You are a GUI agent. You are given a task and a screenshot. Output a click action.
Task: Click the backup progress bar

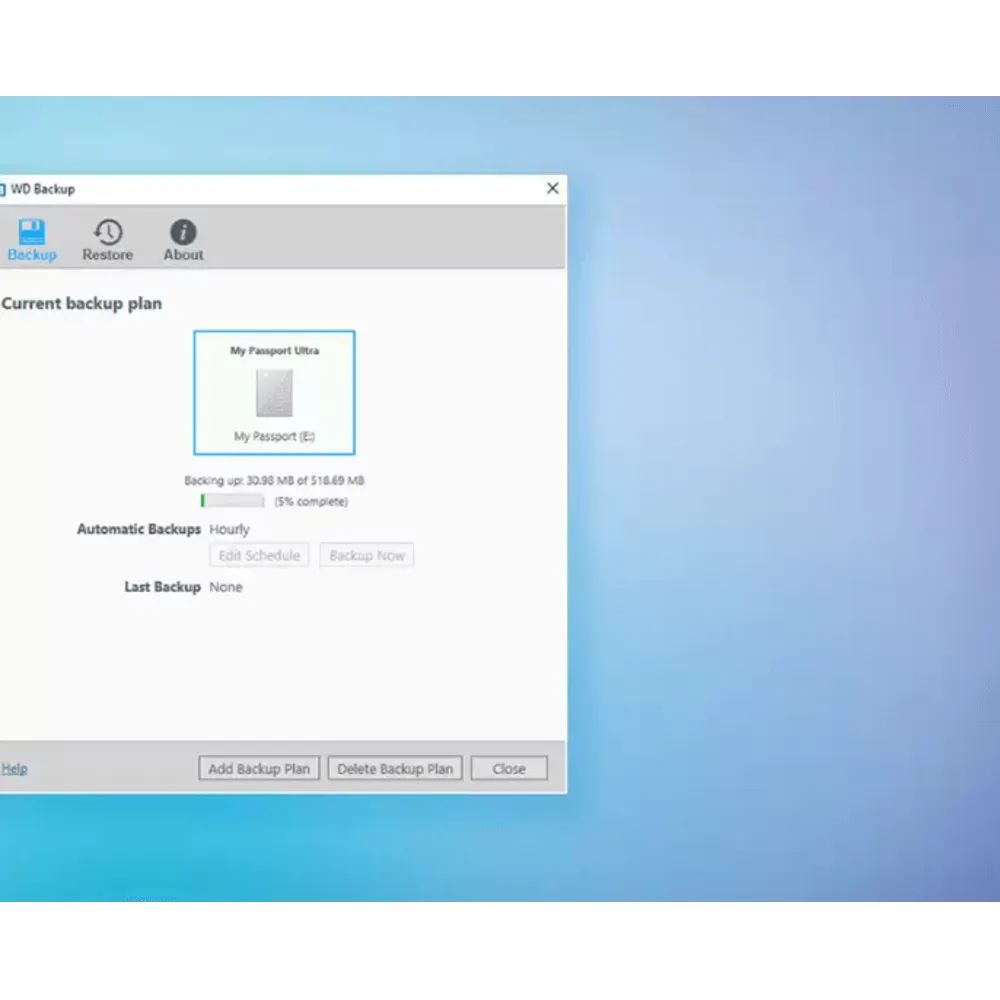[x=232, y=501]
